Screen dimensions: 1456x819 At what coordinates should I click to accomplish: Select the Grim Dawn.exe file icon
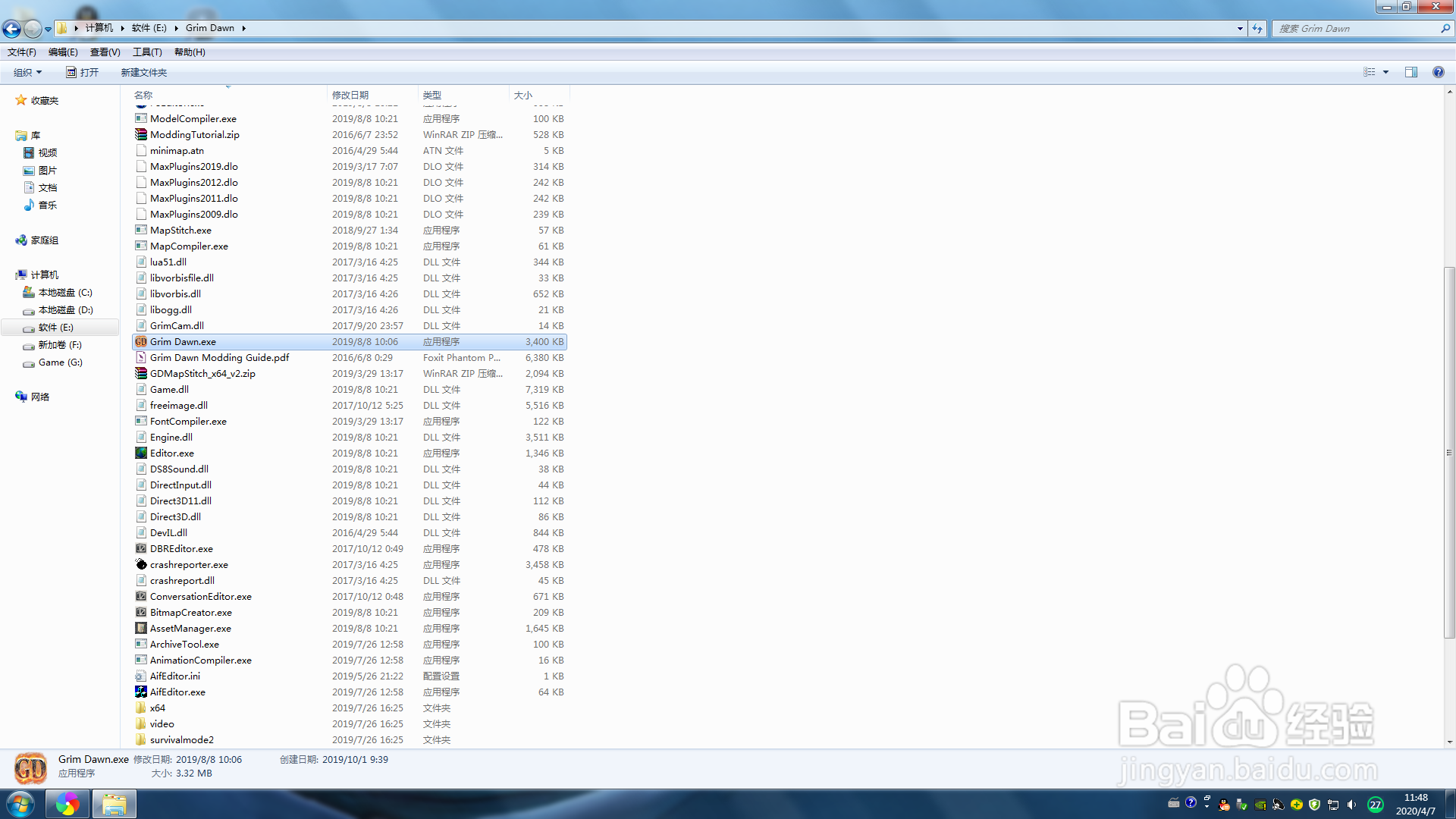(x=141, y=342)
